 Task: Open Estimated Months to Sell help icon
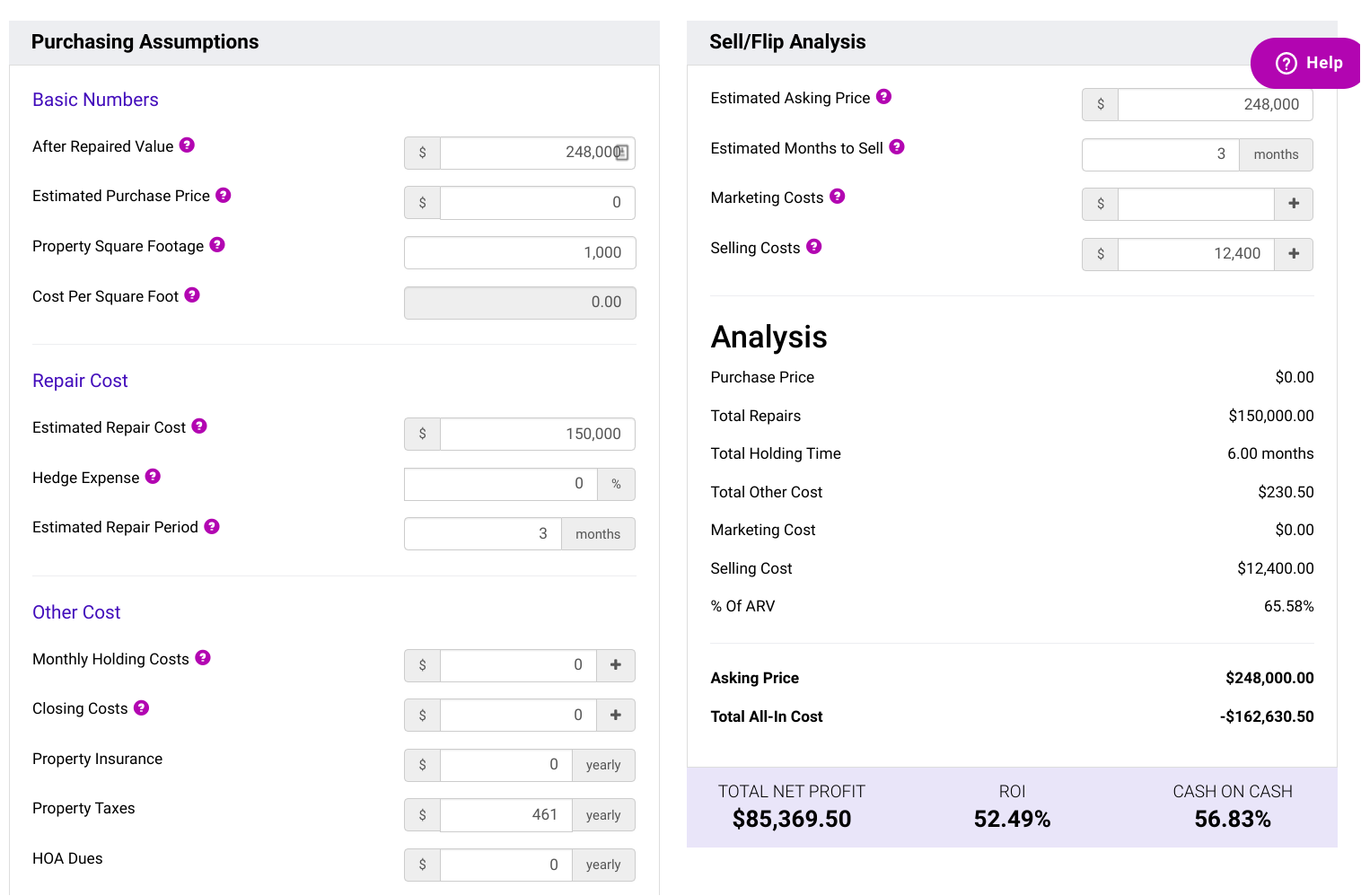pyautogui.click(x=897, y=146)
